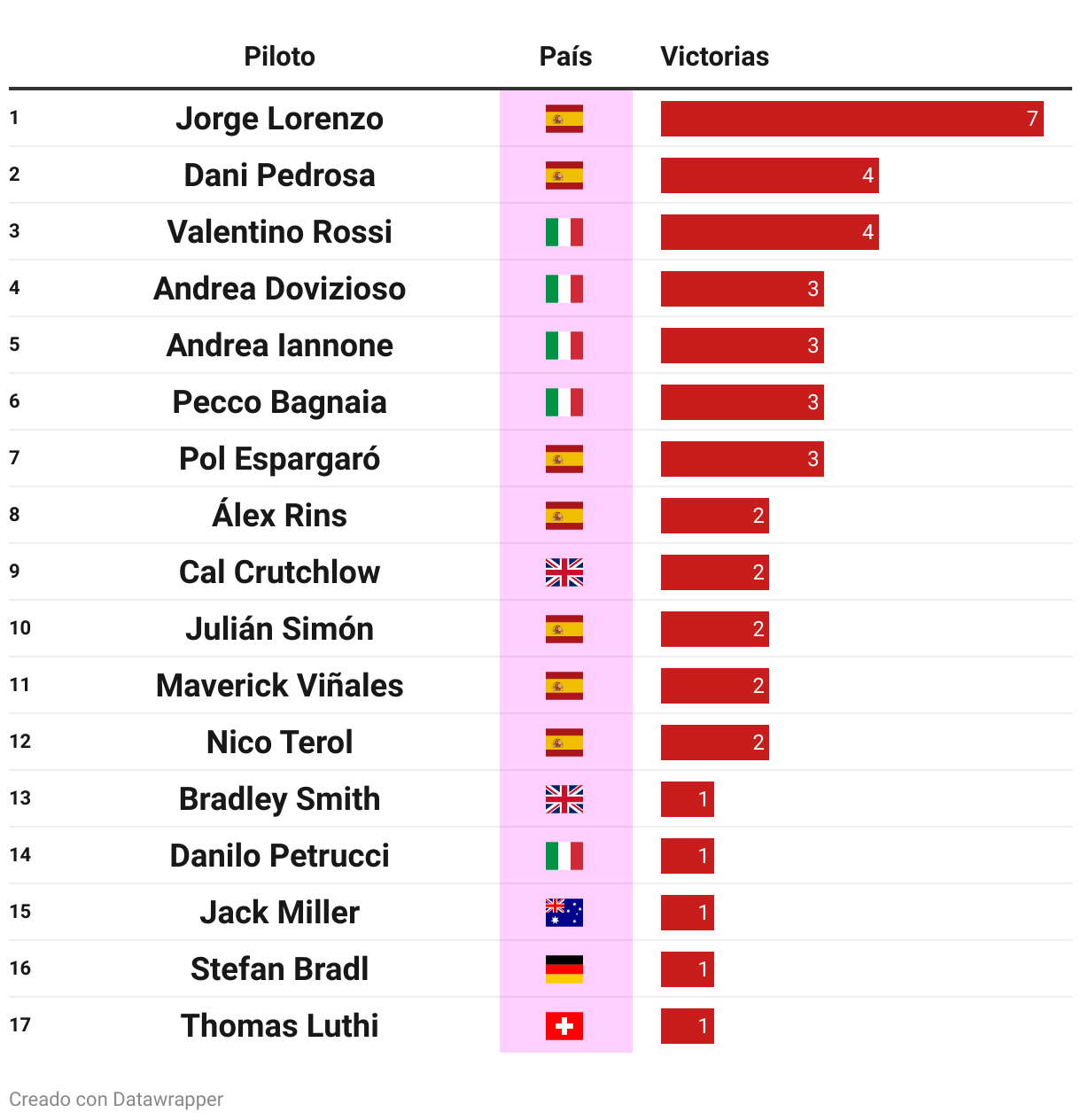Click the UK flag beside Bradley Smith
Screen dimensions: 1081x1120
pyautogui.click(x=564, y=799)
